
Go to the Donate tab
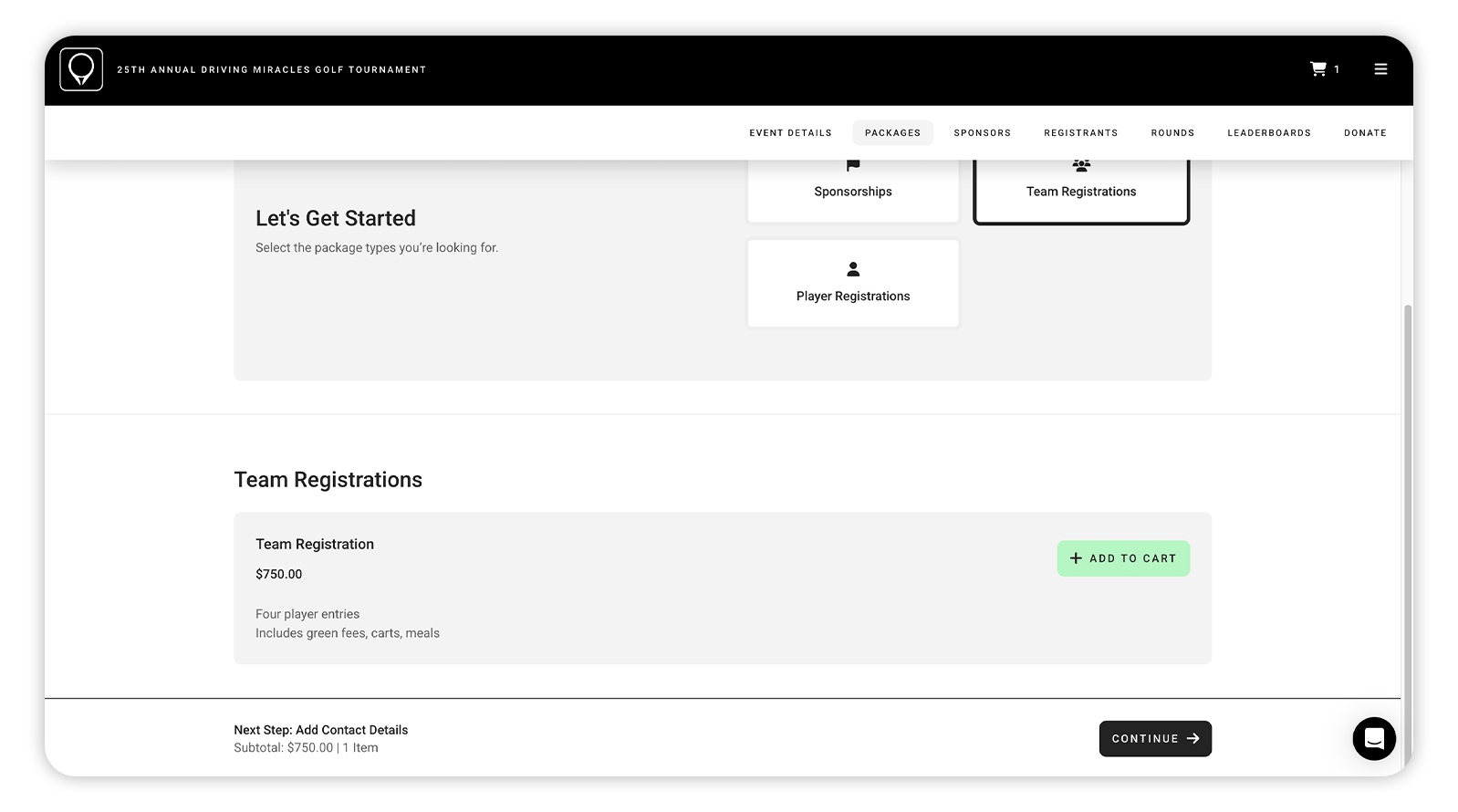pos(1365,133)
